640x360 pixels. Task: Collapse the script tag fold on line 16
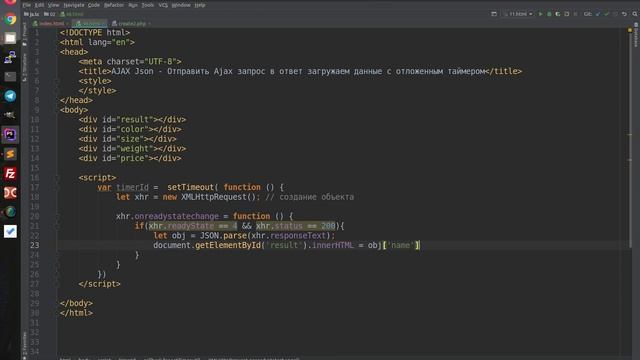pyautogui.click(x=57, y=178)
